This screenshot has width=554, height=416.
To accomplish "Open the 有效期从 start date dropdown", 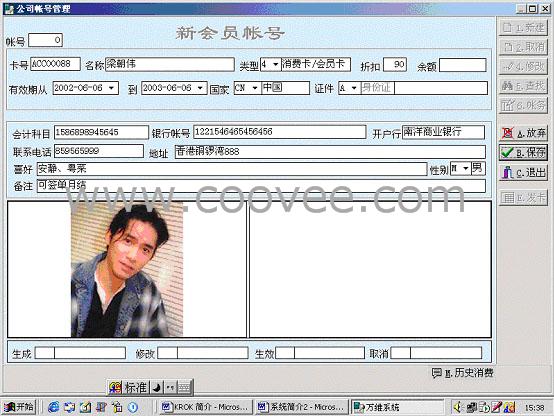I will point(112,88).
